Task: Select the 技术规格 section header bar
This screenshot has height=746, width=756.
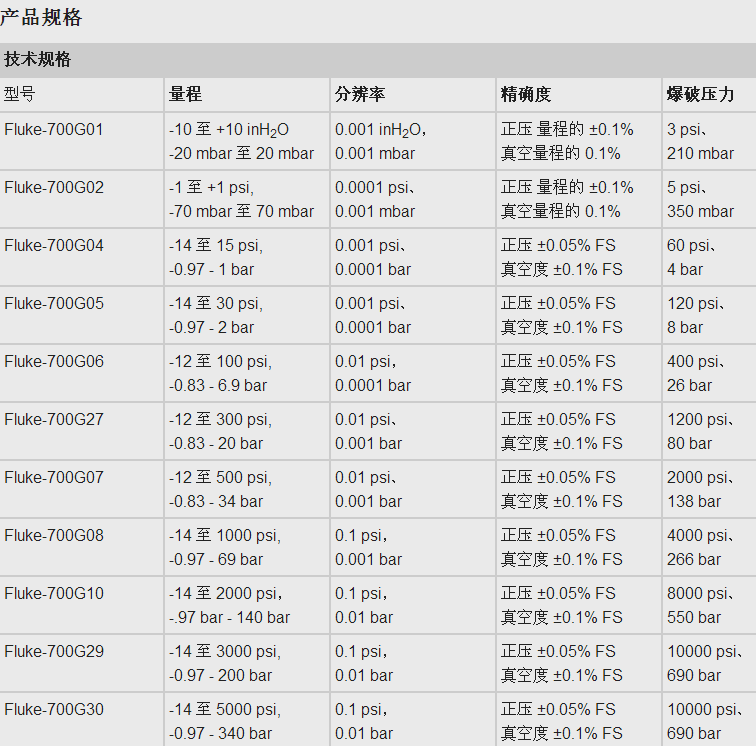Action: click(37, 59)
